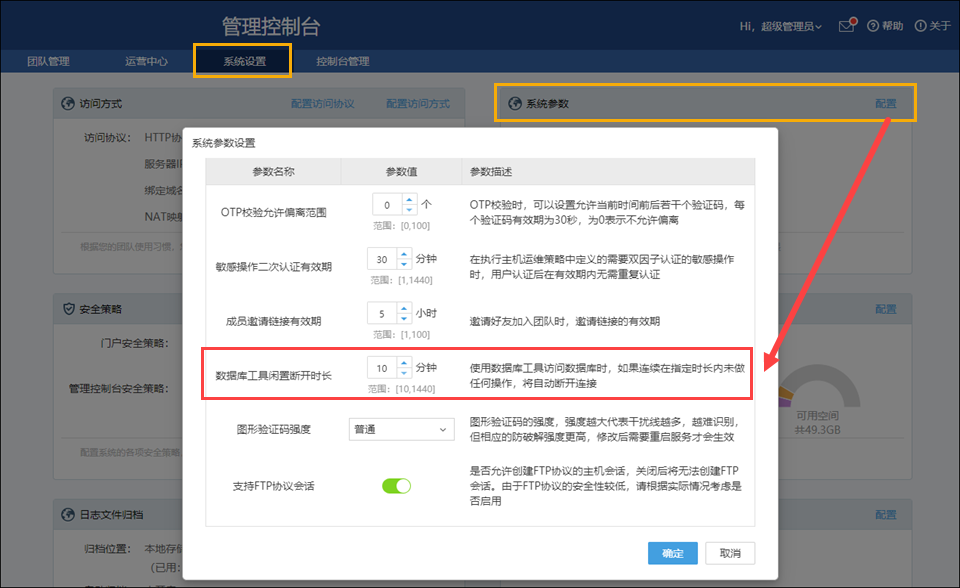Open the mail notifications envelope icon
Screen dimensions: 960x588
tap(847, 26)
